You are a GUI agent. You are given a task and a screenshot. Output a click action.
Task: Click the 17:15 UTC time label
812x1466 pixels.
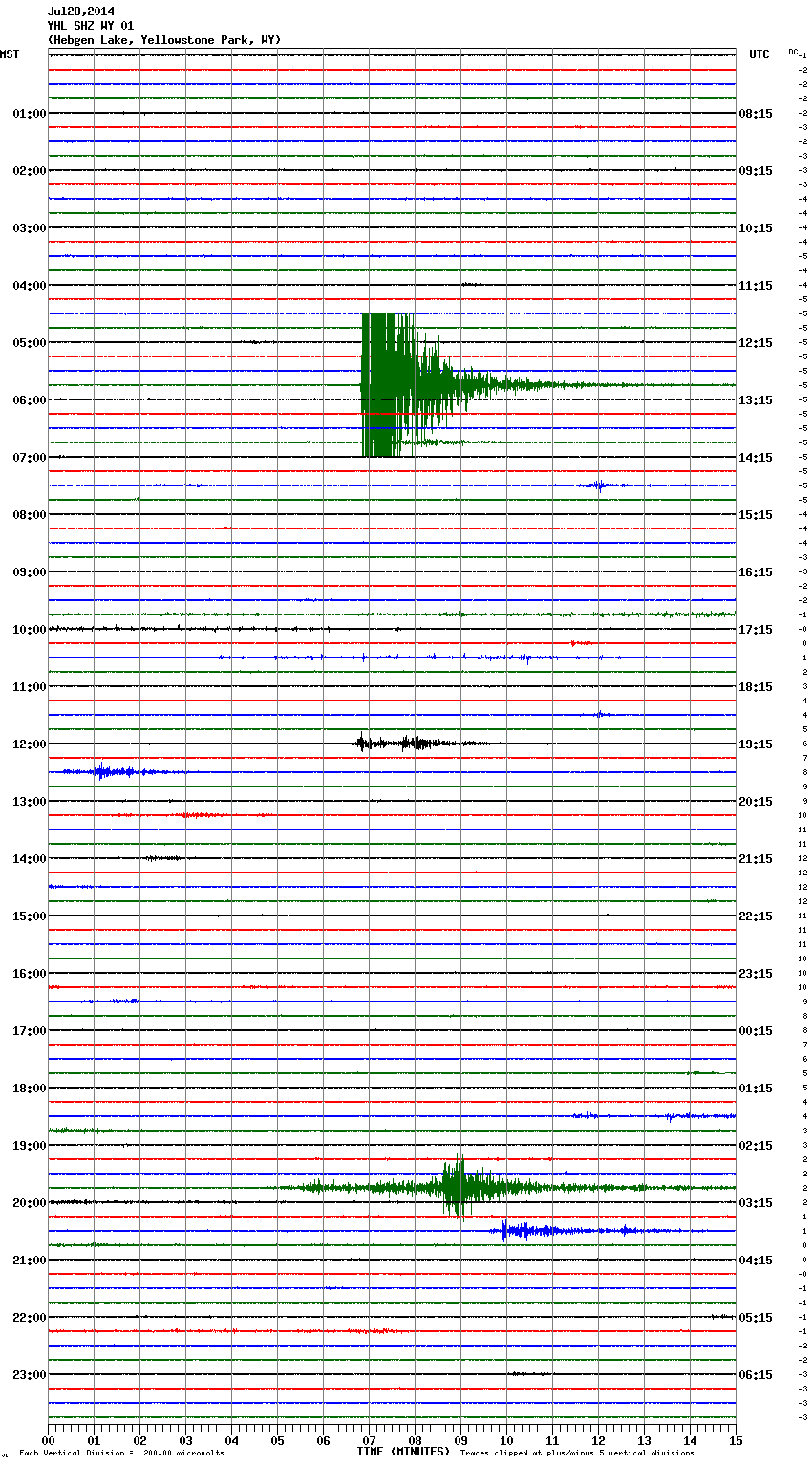[x=756, y=630]
